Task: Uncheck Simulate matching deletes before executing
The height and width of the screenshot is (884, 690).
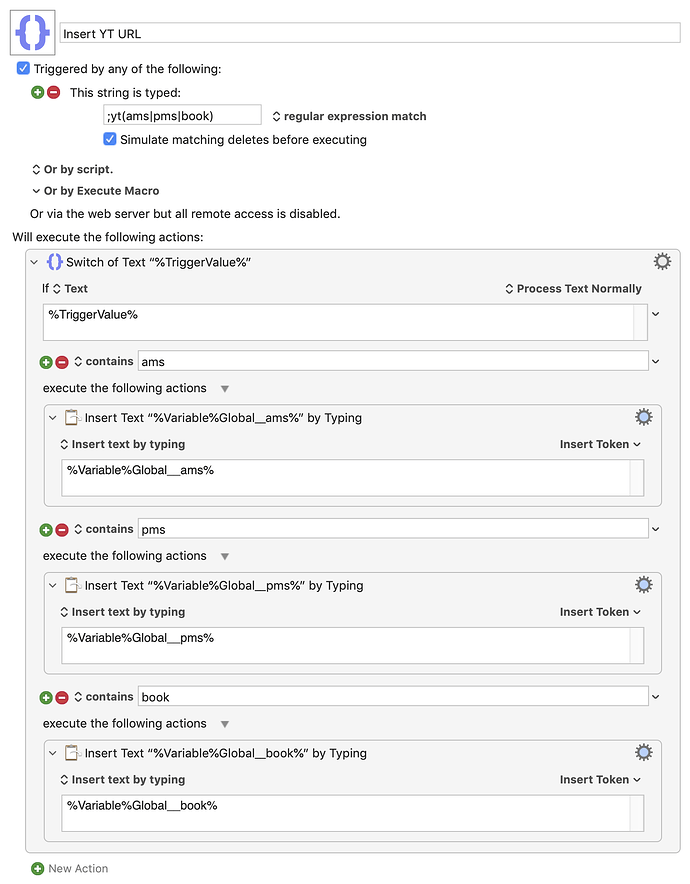Action: tap(110, 139)
